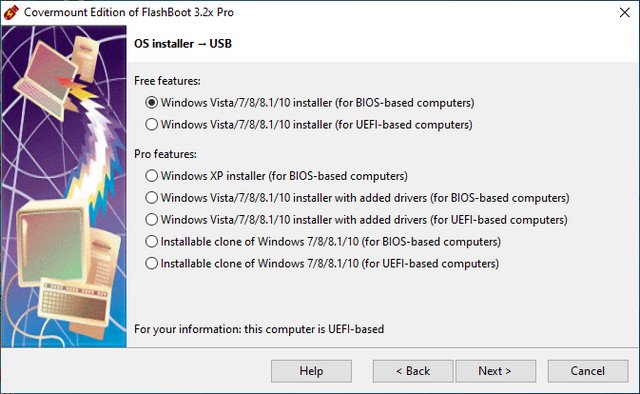Screen dimensions: 640x394
Task: Choose Installable clone of Windows for UEFI
Action: click(322, 263)
